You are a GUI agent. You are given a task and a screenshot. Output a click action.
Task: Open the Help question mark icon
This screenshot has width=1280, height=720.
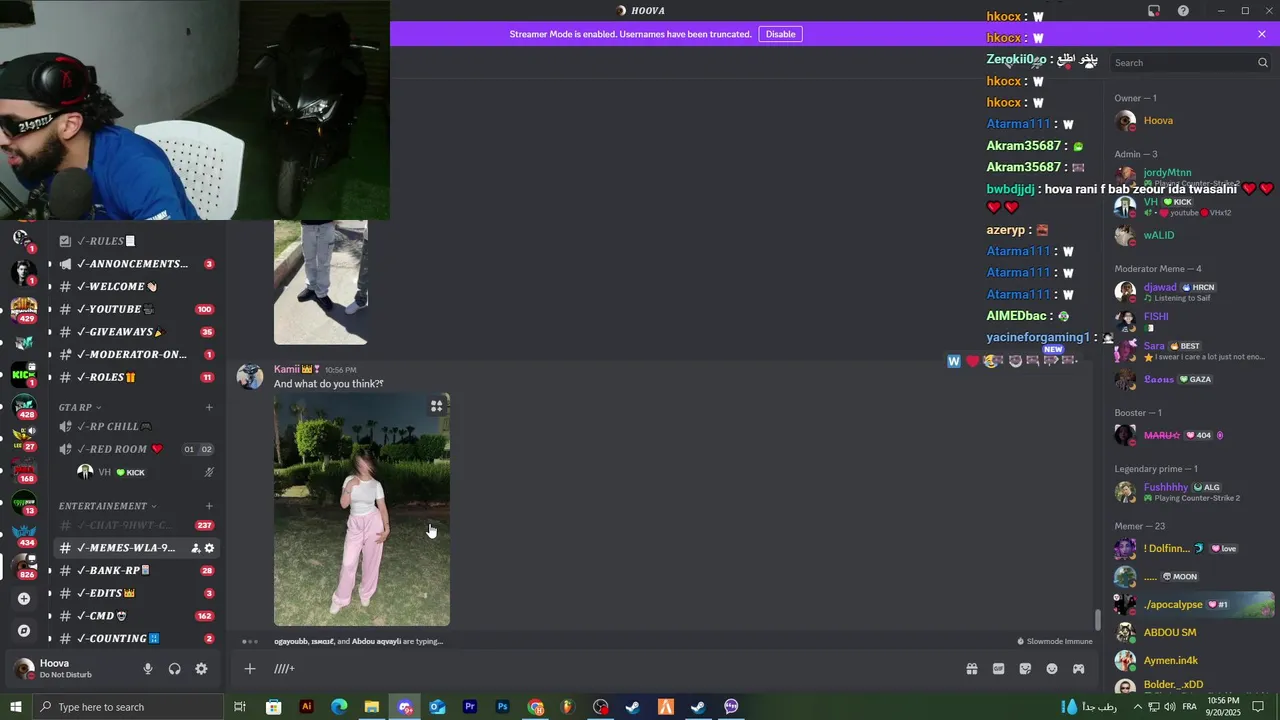coord(1183,11)
